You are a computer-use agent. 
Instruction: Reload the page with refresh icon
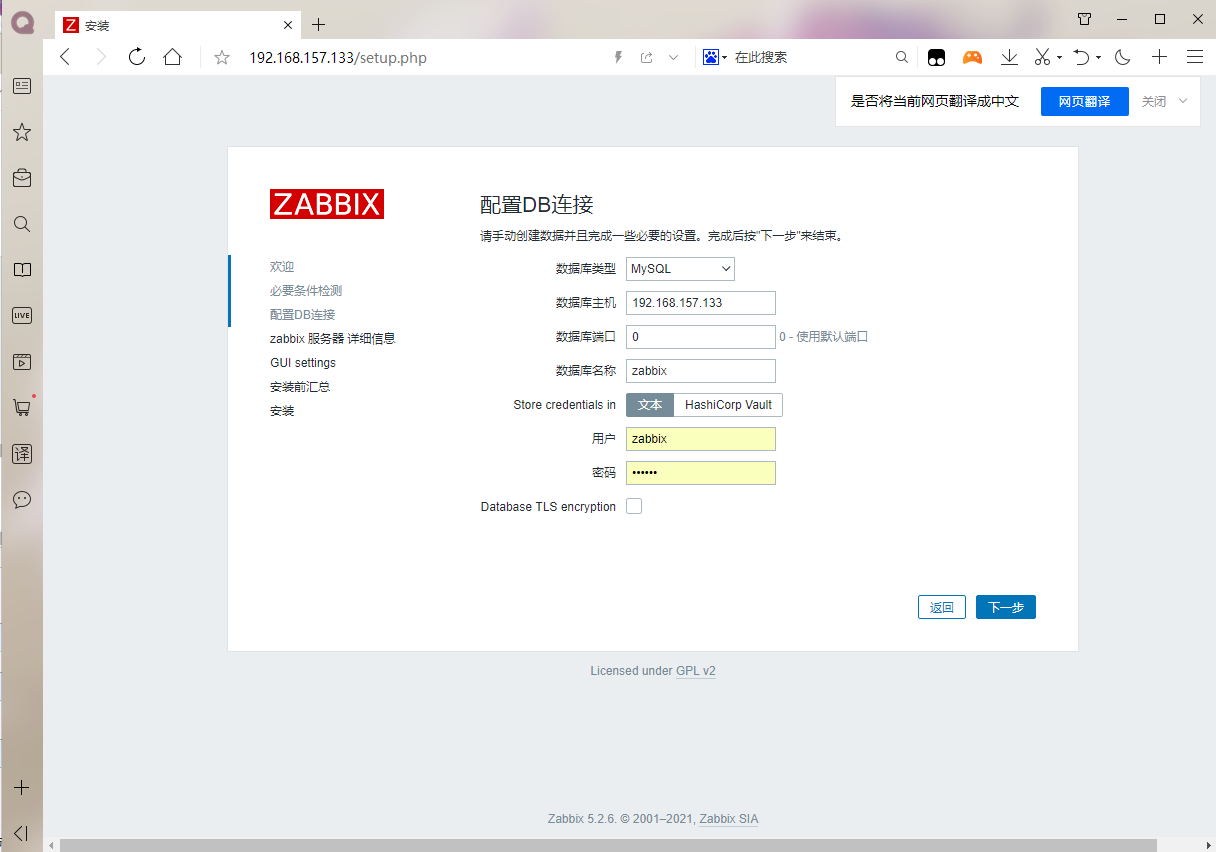point(137,57)
